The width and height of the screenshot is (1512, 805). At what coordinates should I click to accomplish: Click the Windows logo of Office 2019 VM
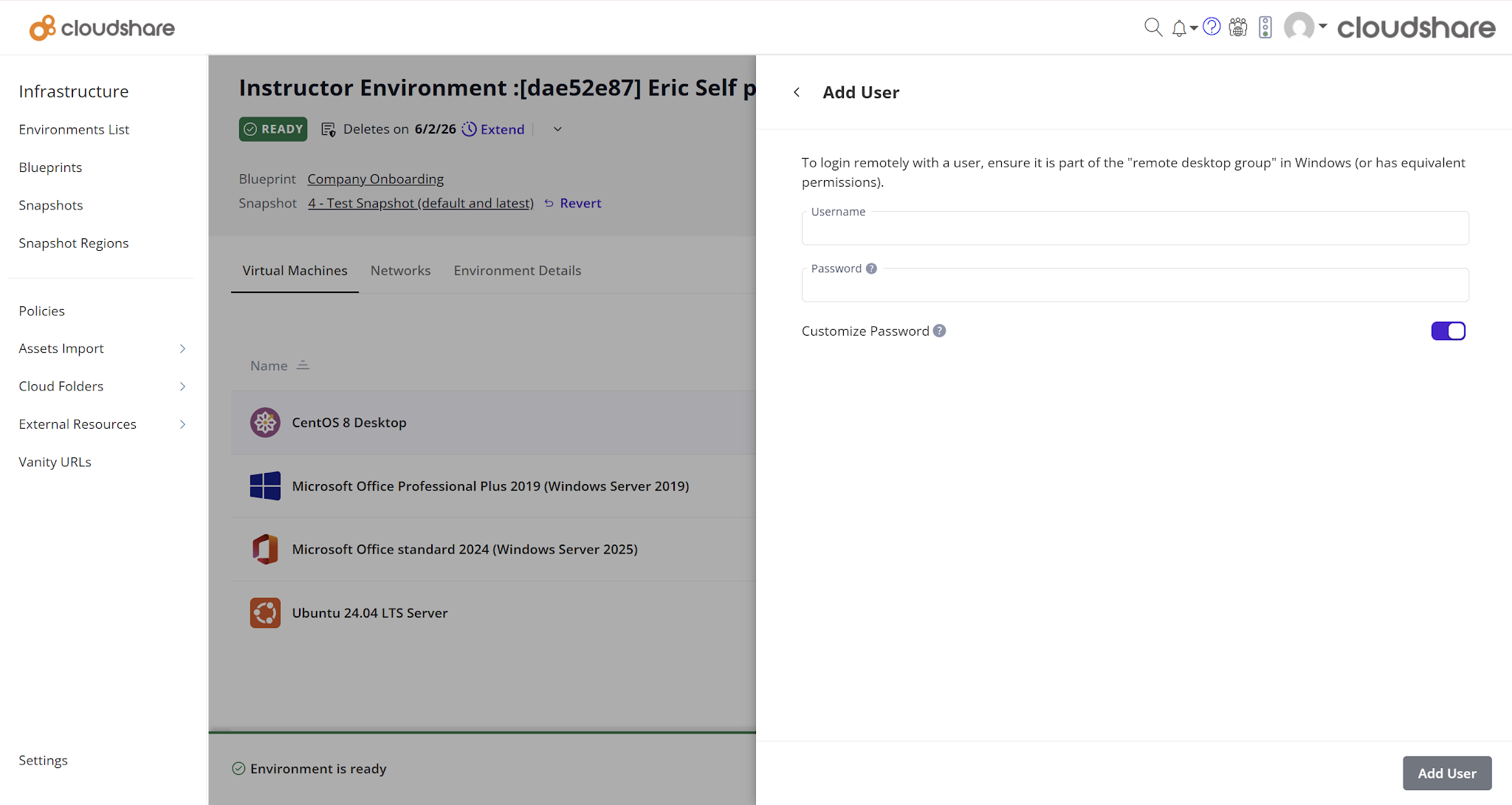coord(265,486)
